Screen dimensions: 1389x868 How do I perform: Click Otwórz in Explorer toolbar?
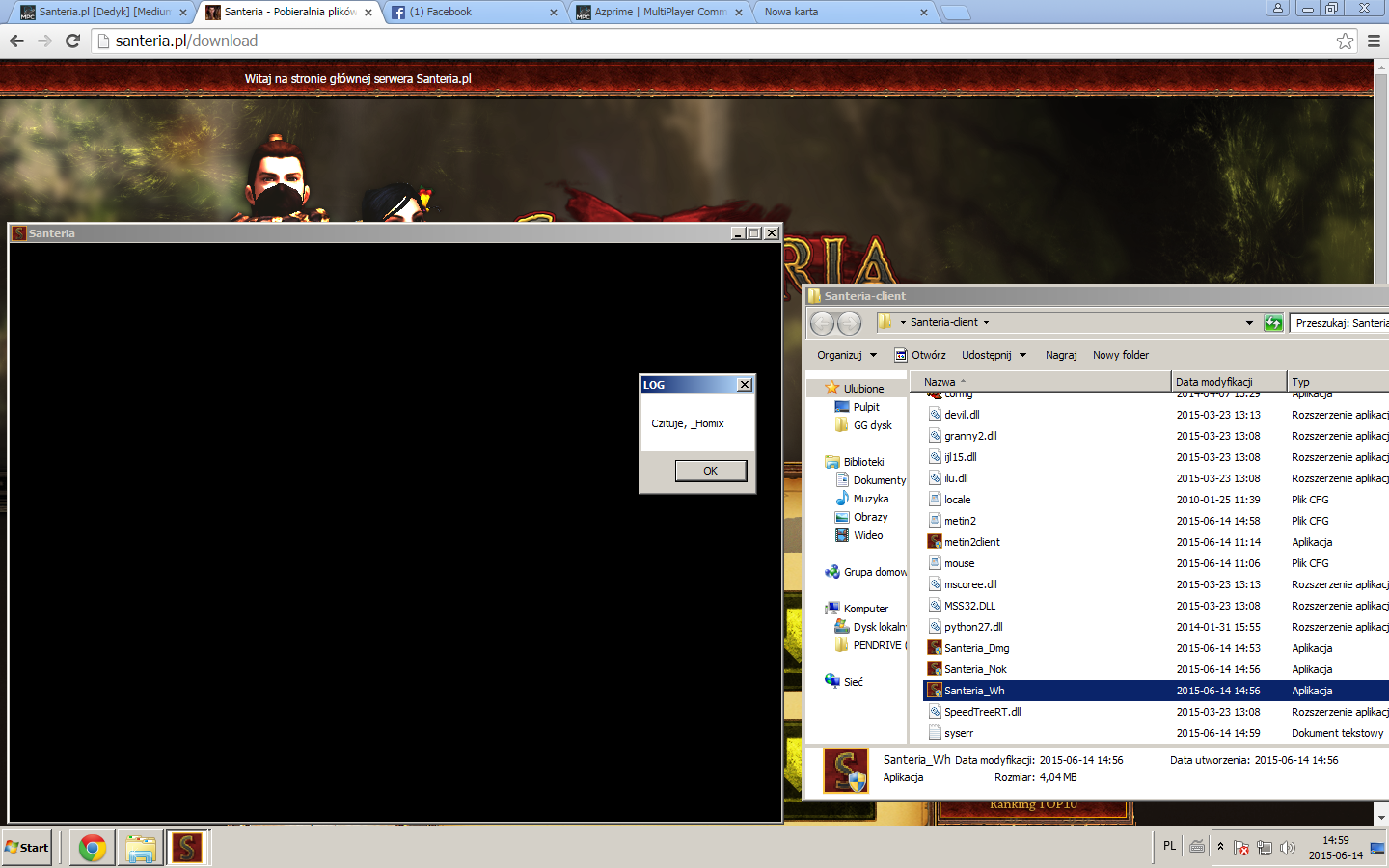coord(920,355)
